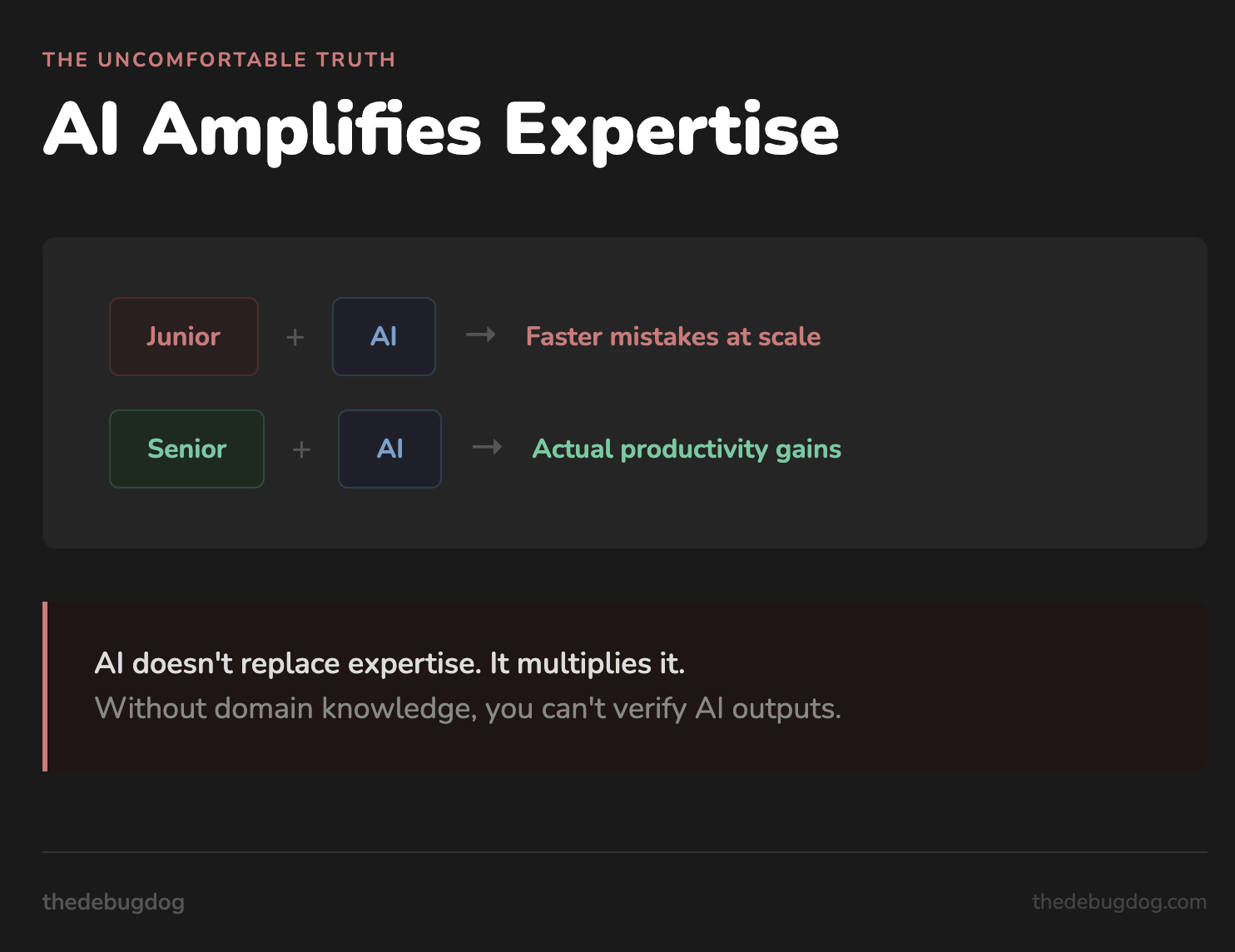Click the AI Amplifies Expertise heading
The image size is (1235, 952).
(x=441, y=130)
